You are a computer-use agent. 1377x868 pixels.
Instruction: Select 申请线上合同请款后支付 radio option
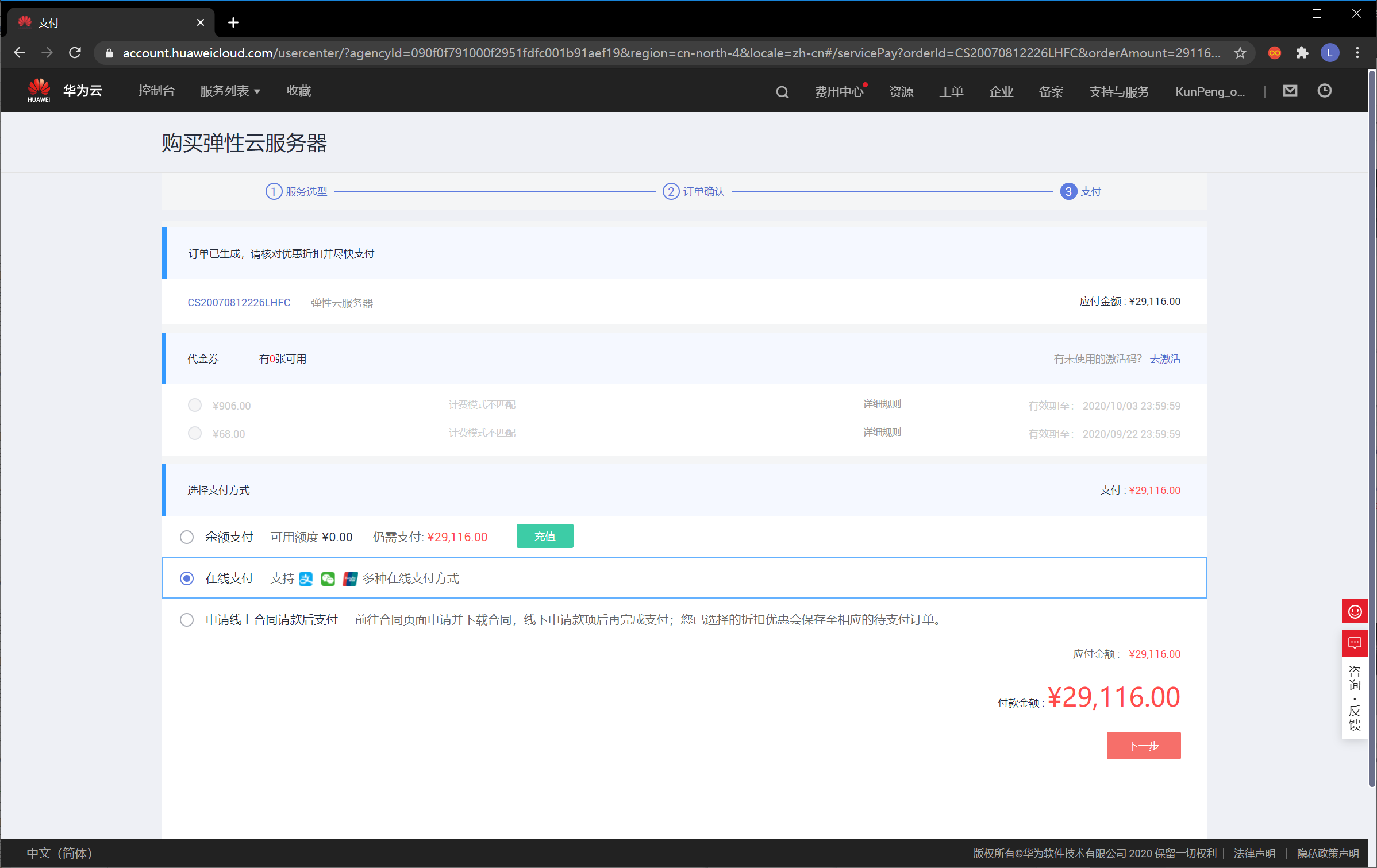[x=187, y=620]
